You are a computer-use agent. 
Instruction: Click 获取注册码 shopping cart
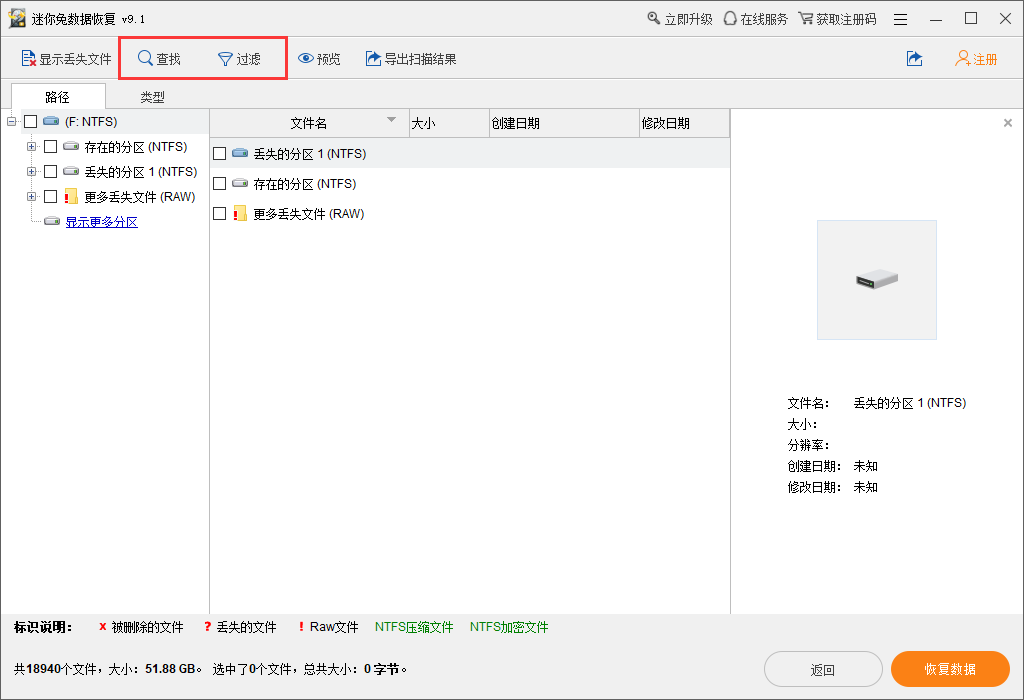(806, 19)
